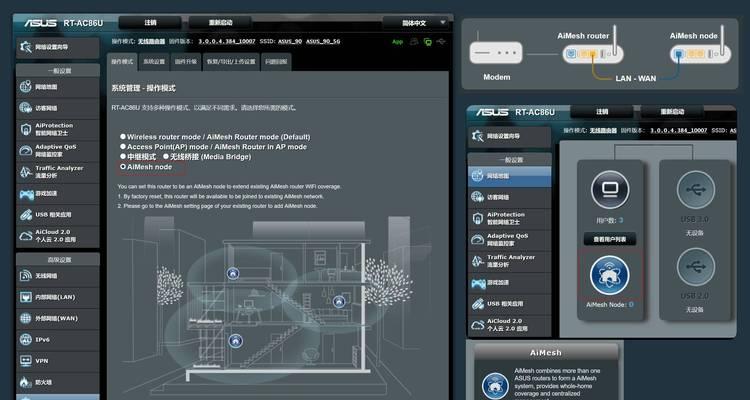Image resolution: width=750 pixels, height=400 pixels.
Task: Click the 用户数 client count value 3
Action: pos(621,221)
